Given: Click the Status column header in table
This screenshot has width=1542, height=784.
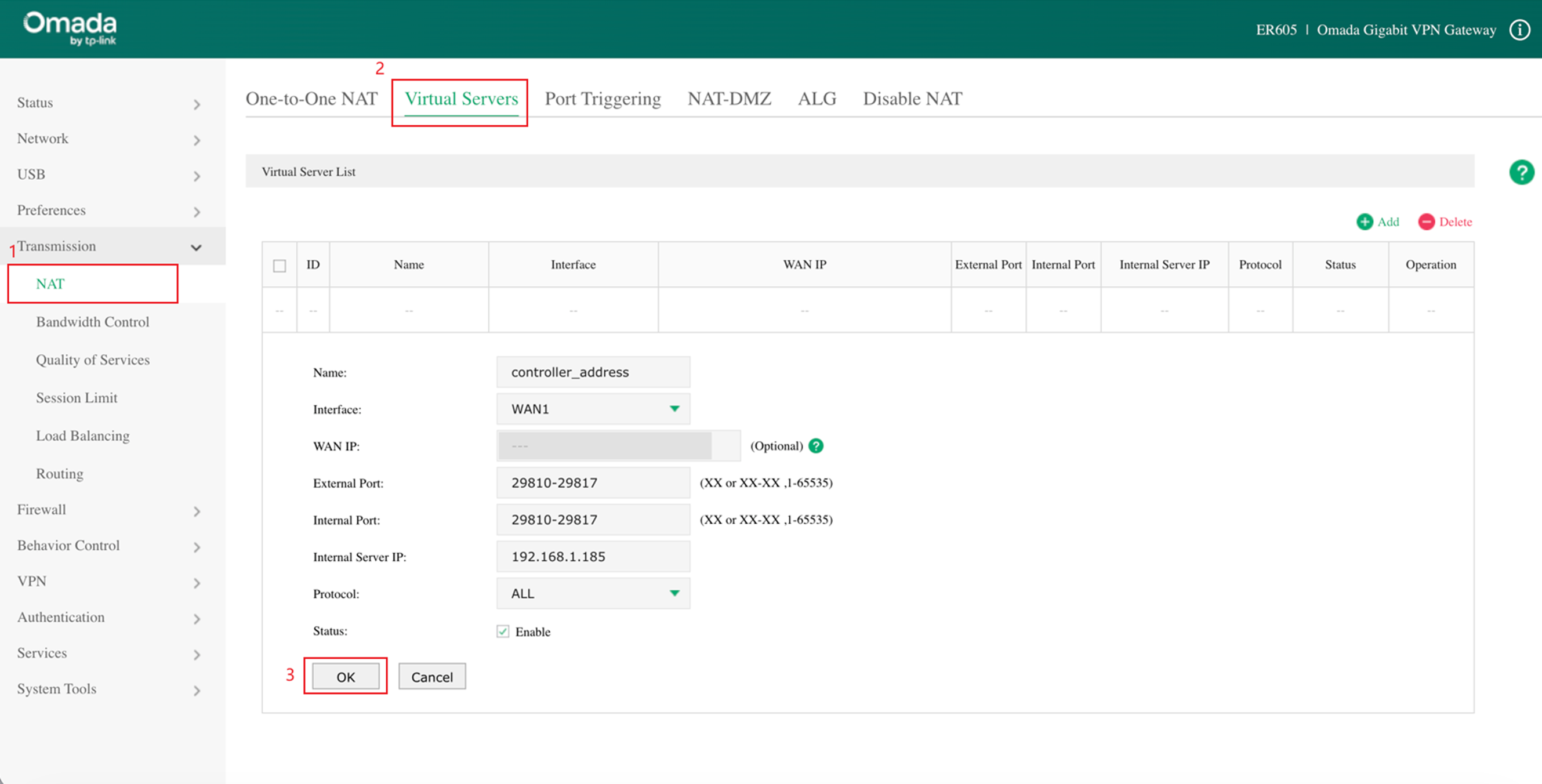Looking at the screenshot, I should tap(1340, 264).
